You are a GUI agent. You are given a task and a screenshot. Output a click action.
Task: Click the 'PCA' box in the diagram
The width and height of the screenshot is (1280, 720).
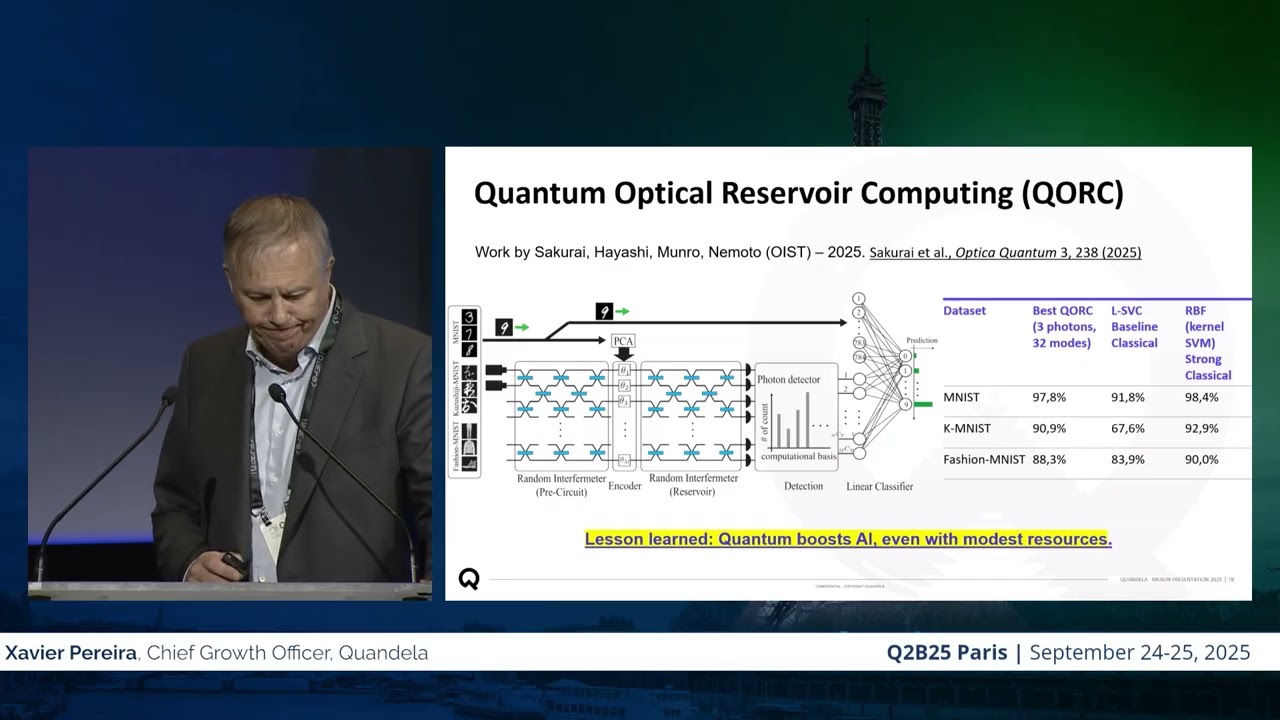tap(624, 341)
